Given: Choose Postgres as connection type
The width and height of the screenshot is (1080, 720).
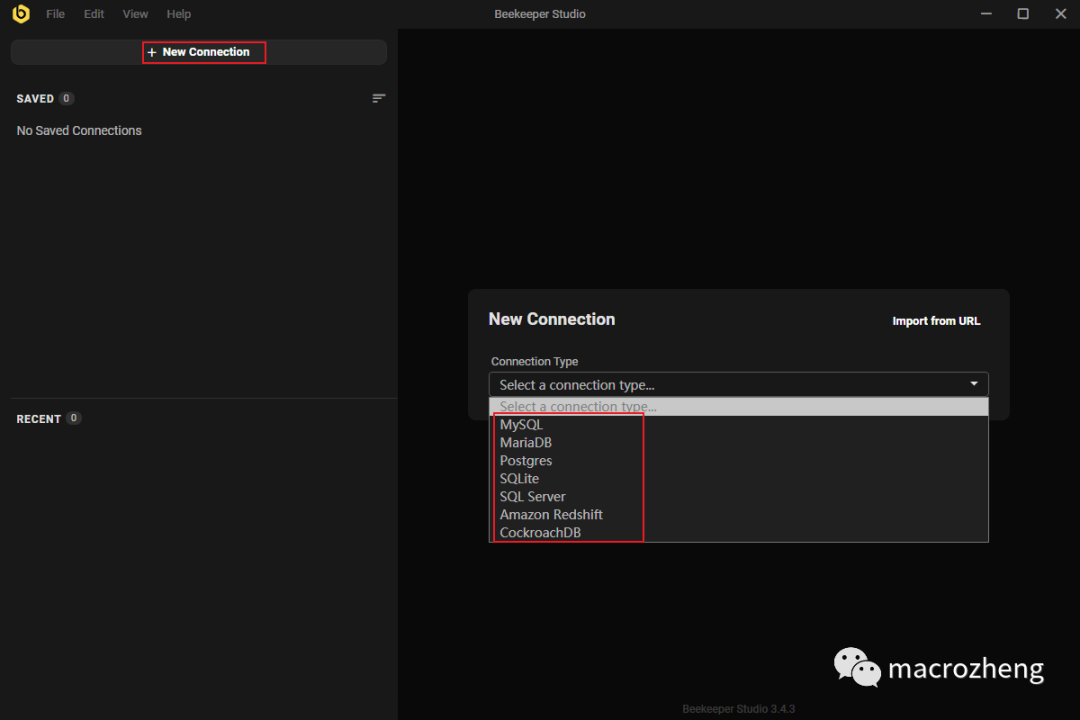Looking at the screenshot, I should point(738,460).
